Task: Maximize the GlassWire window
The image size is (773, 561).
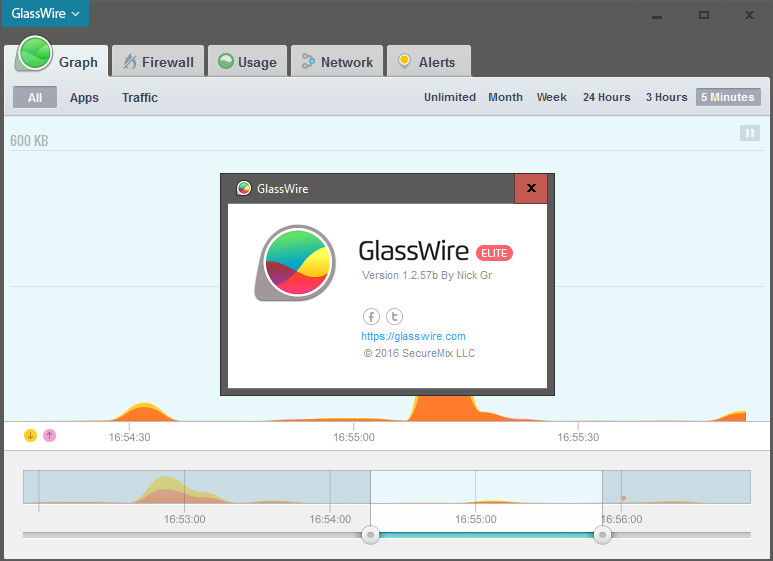Action: click(x=704, y=15)
